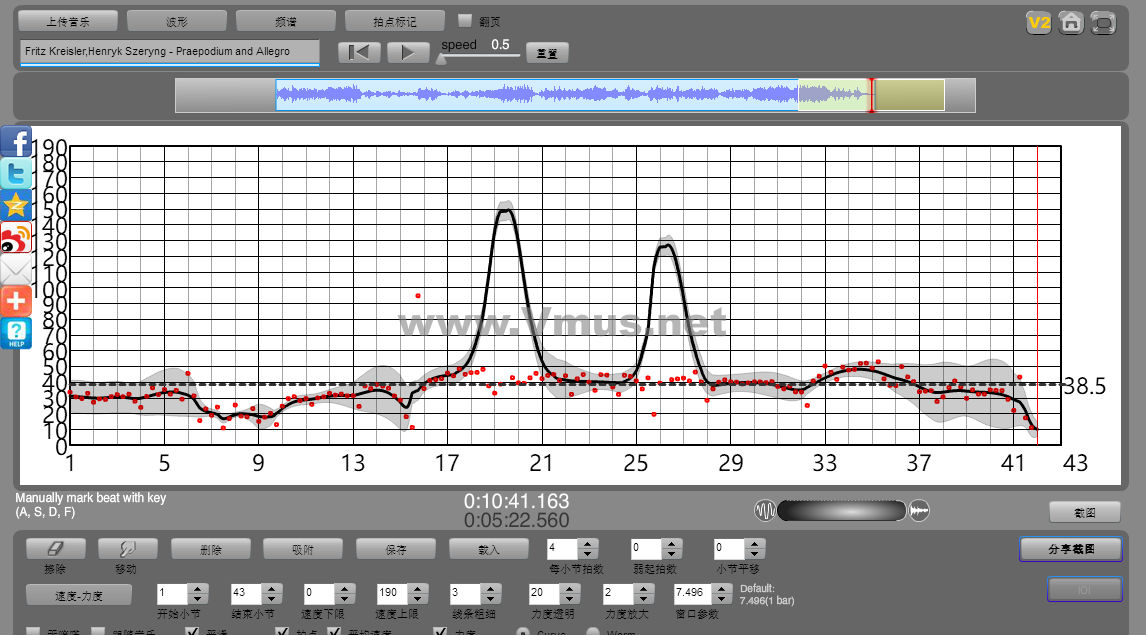Select the eraser (擦除) tool
1146x635 pixels.
55,549
